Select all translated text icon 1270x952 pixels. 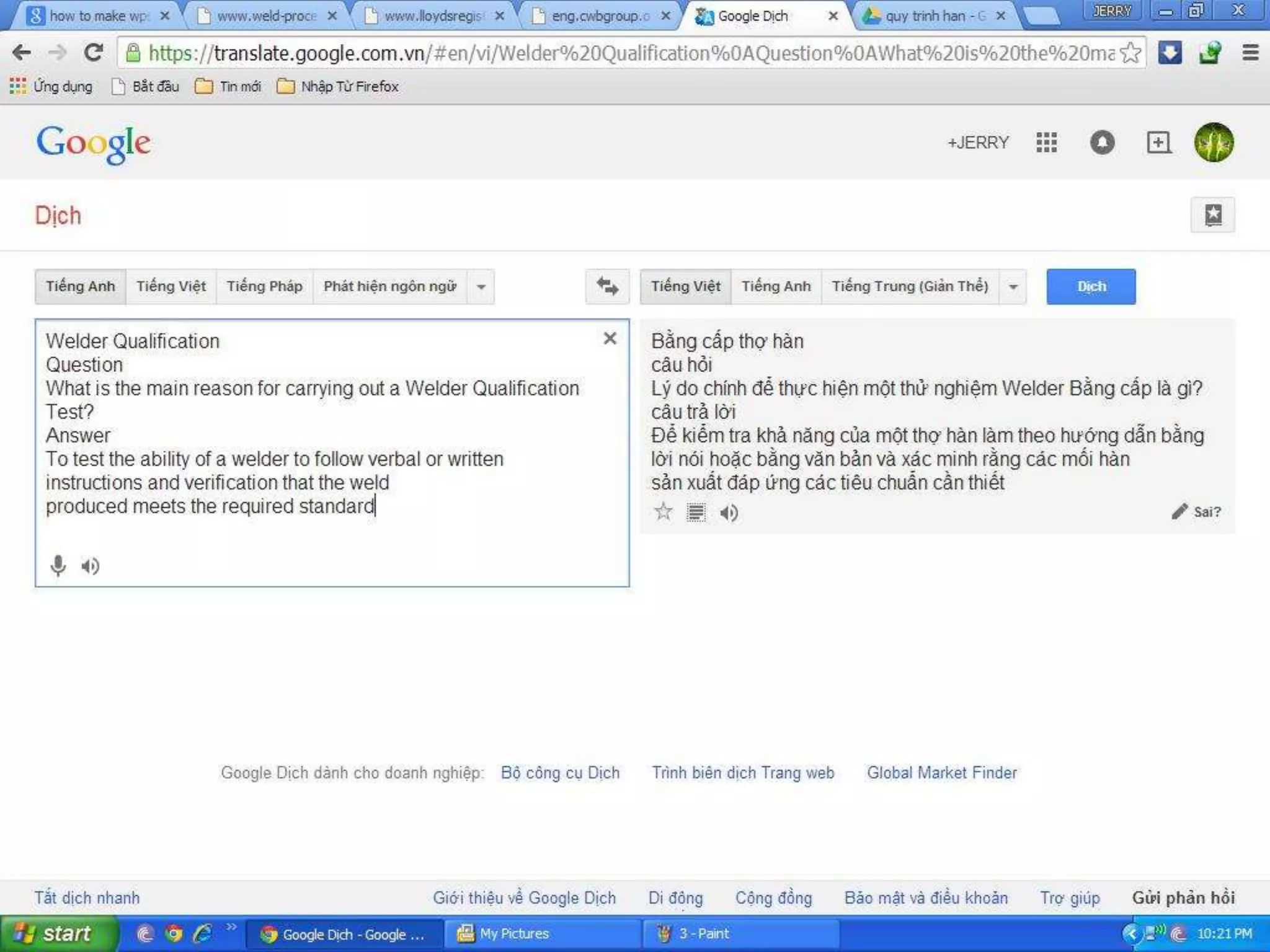pyautogui.click(x=696, y=513)
